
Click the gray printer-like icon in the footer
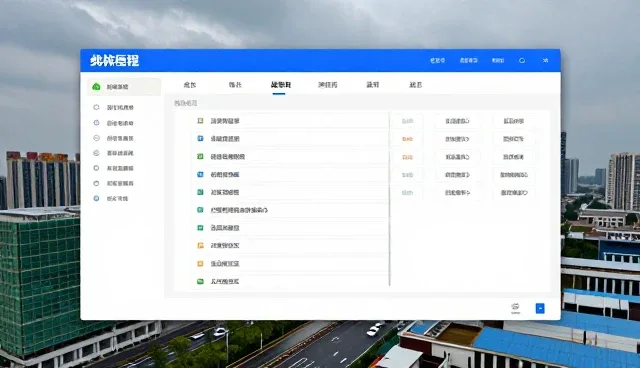tap(516, 308)
